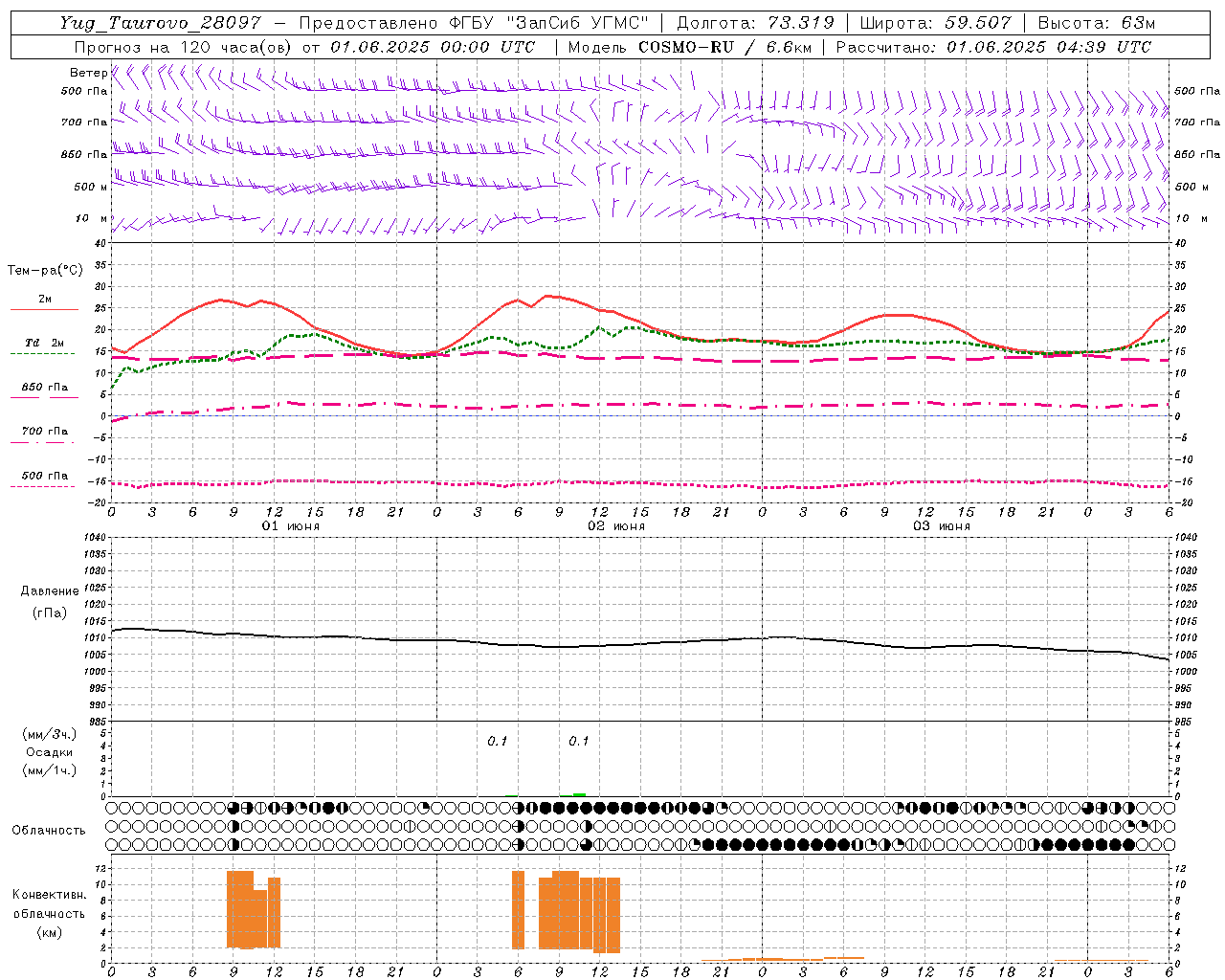Click the 02 июня date label
1225x980 pixels.
click(616, 526)
